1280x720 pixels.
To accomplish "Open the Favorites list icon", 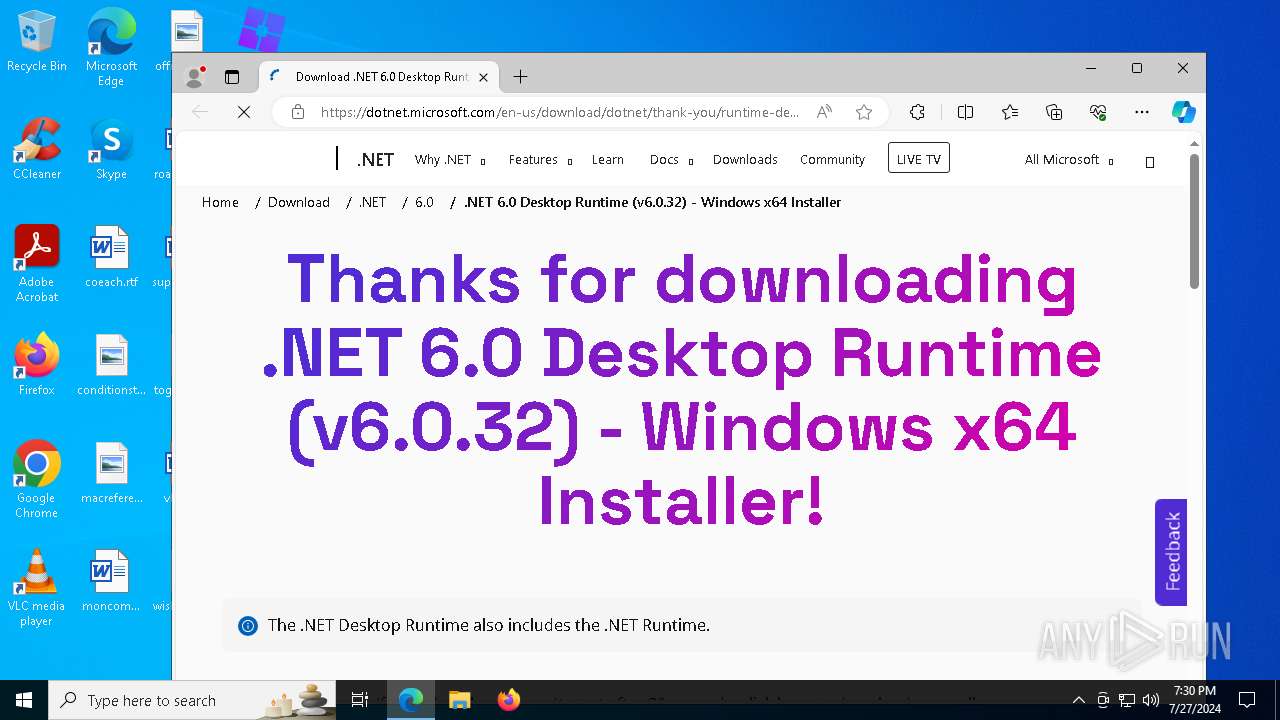I will tap(1010, 112).
